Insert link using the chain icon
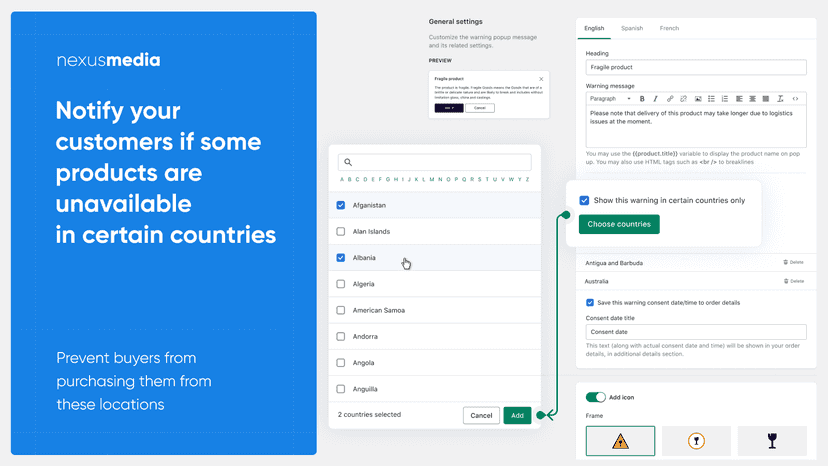The image size is (828, 466). click(x=670, y=99)
